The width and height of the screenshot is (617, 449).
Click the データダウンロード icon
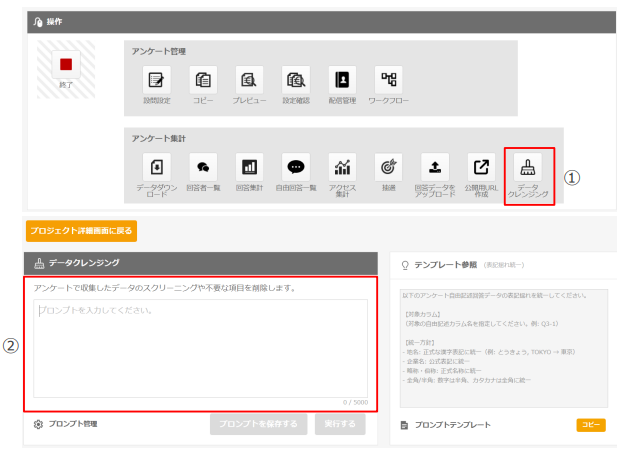pyautogui.click(x=157, y=167)
